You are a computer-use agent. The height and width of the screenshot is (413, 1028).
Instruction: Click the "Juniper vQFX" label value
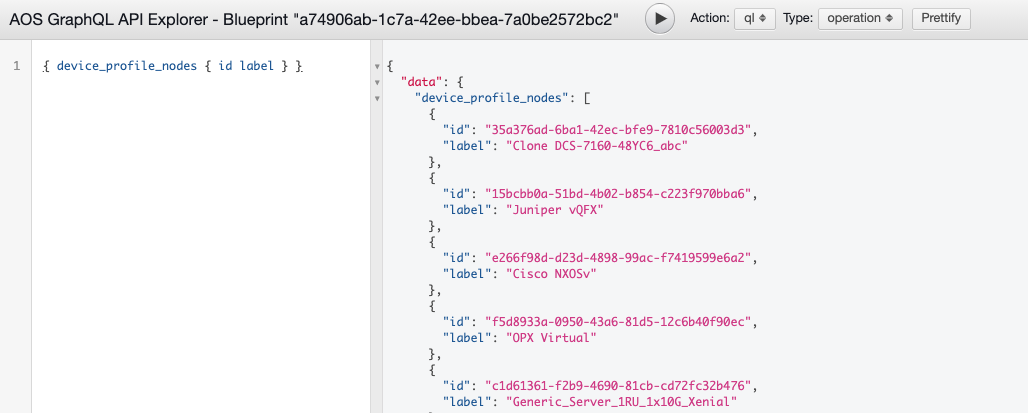pyautogui.click(x=540, y=210)
